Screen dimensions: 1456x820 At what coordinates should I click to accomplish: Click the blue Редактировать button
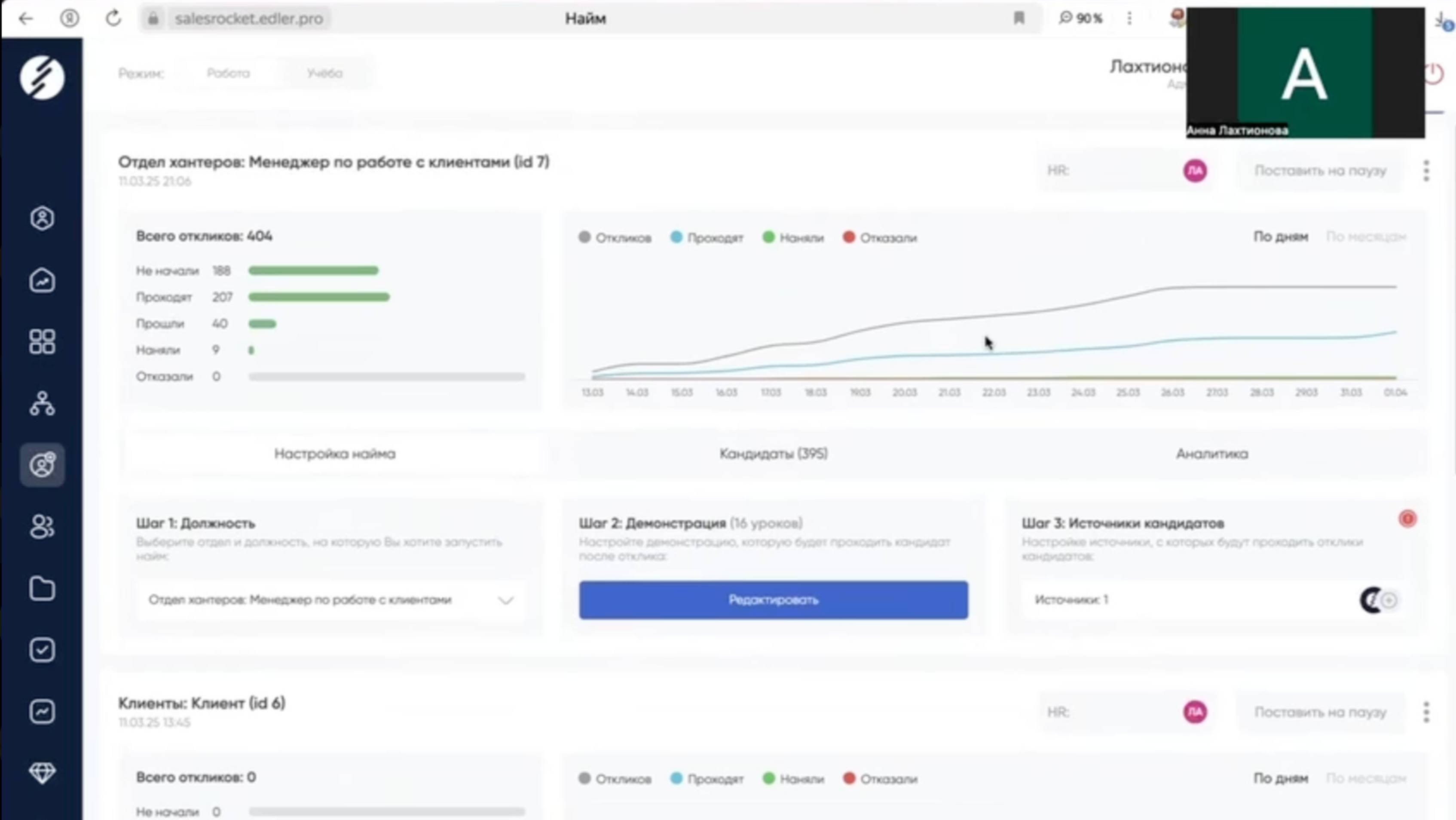pyautogui.click(x=773, y=600)
